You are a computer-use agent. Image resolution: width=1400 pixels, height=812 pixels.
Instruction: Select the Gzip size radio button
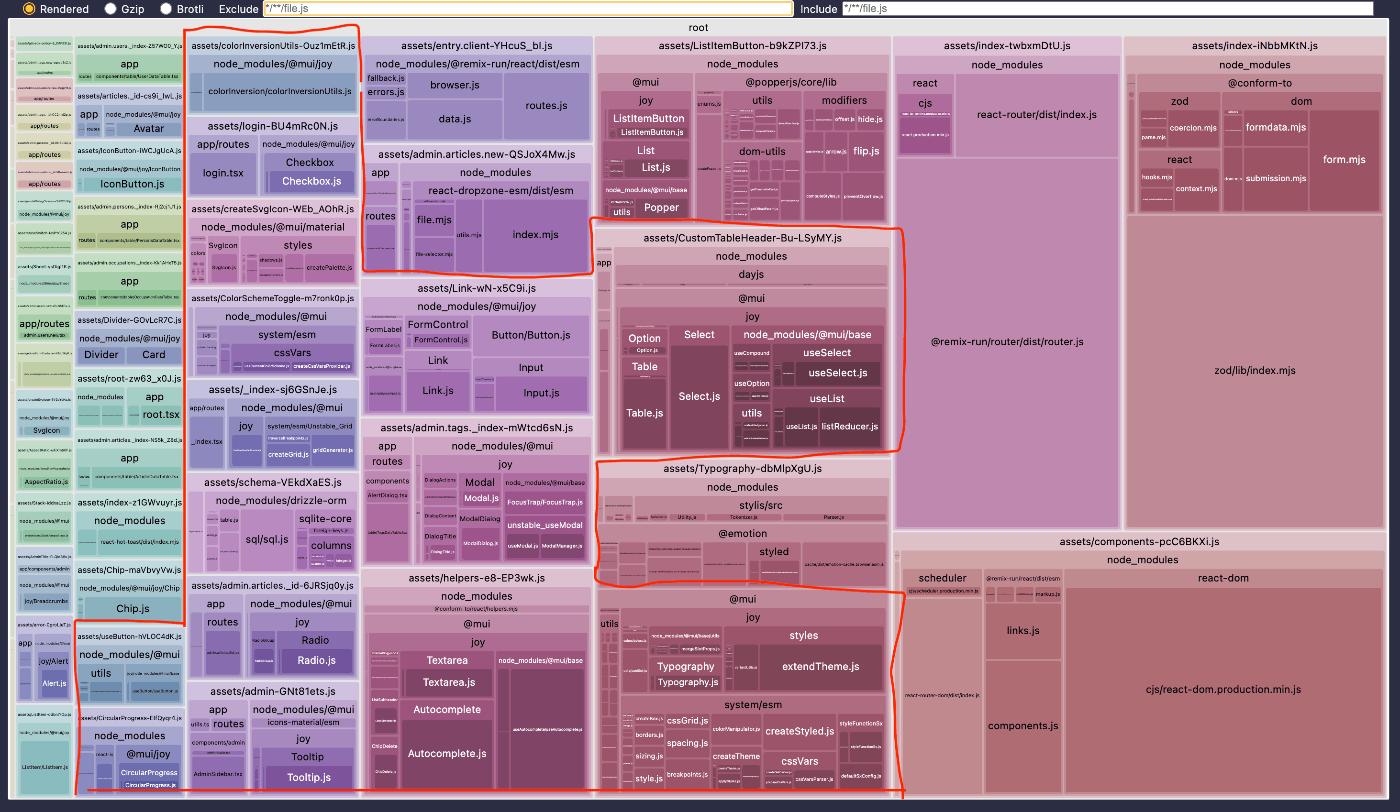point(110,8)
